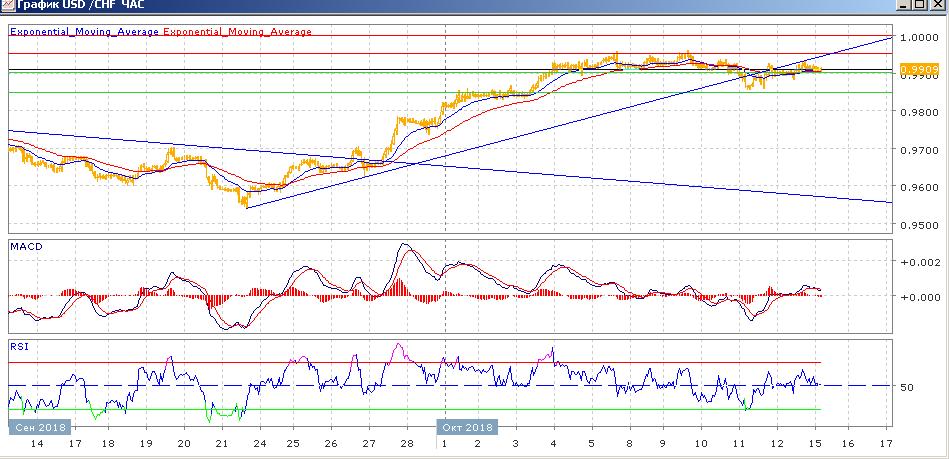
Task: Click the current price tag 0.9909
Action: point(919,70)
